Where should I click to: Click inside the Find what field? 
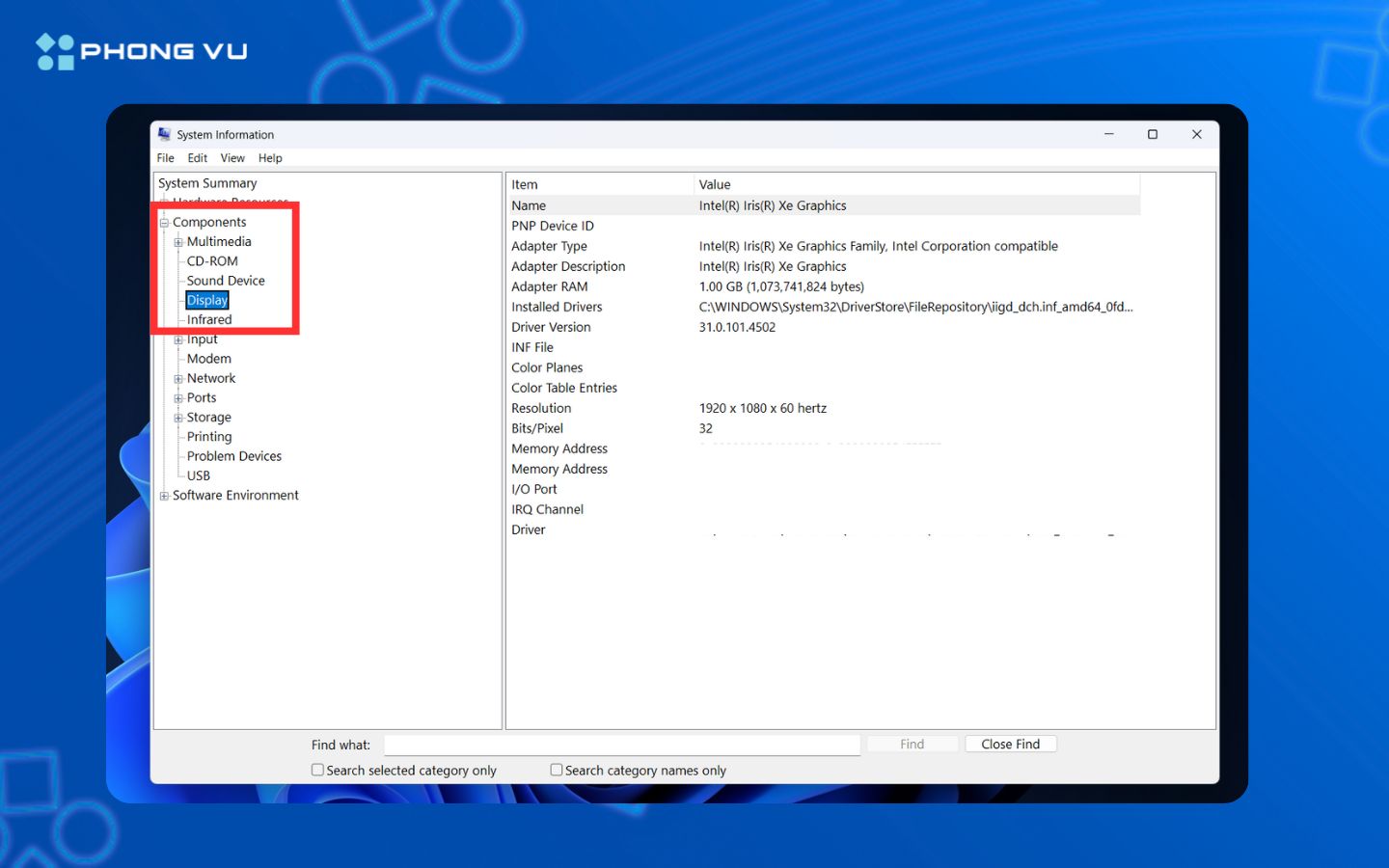coord(621,745)
